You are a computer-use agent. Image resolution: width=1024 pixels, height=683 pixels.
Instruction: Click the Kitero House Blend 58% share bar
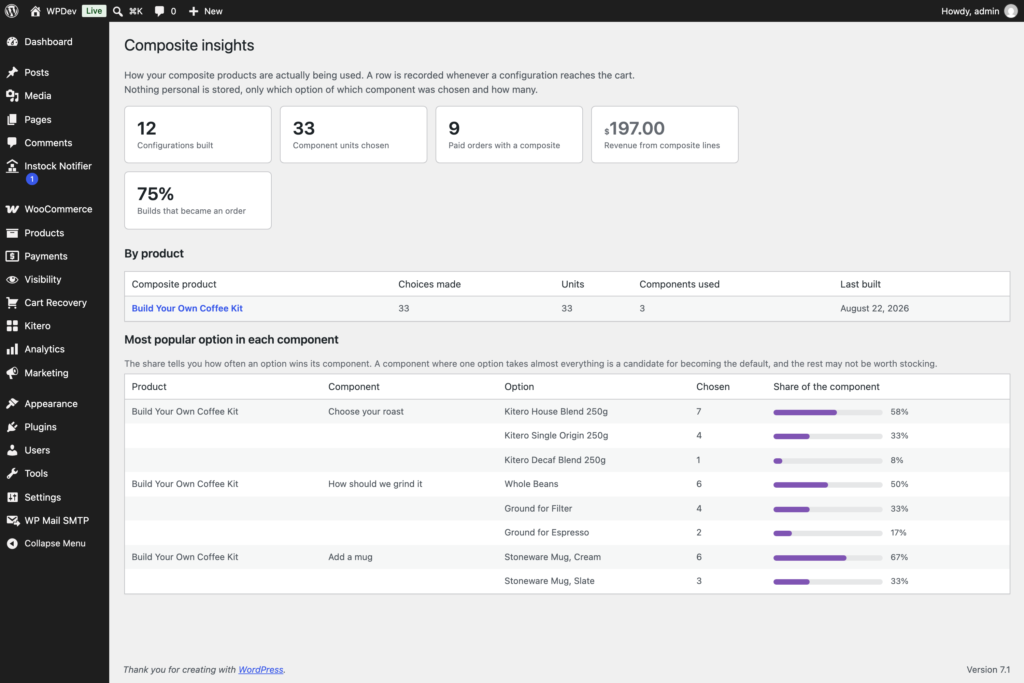(827, 413)
